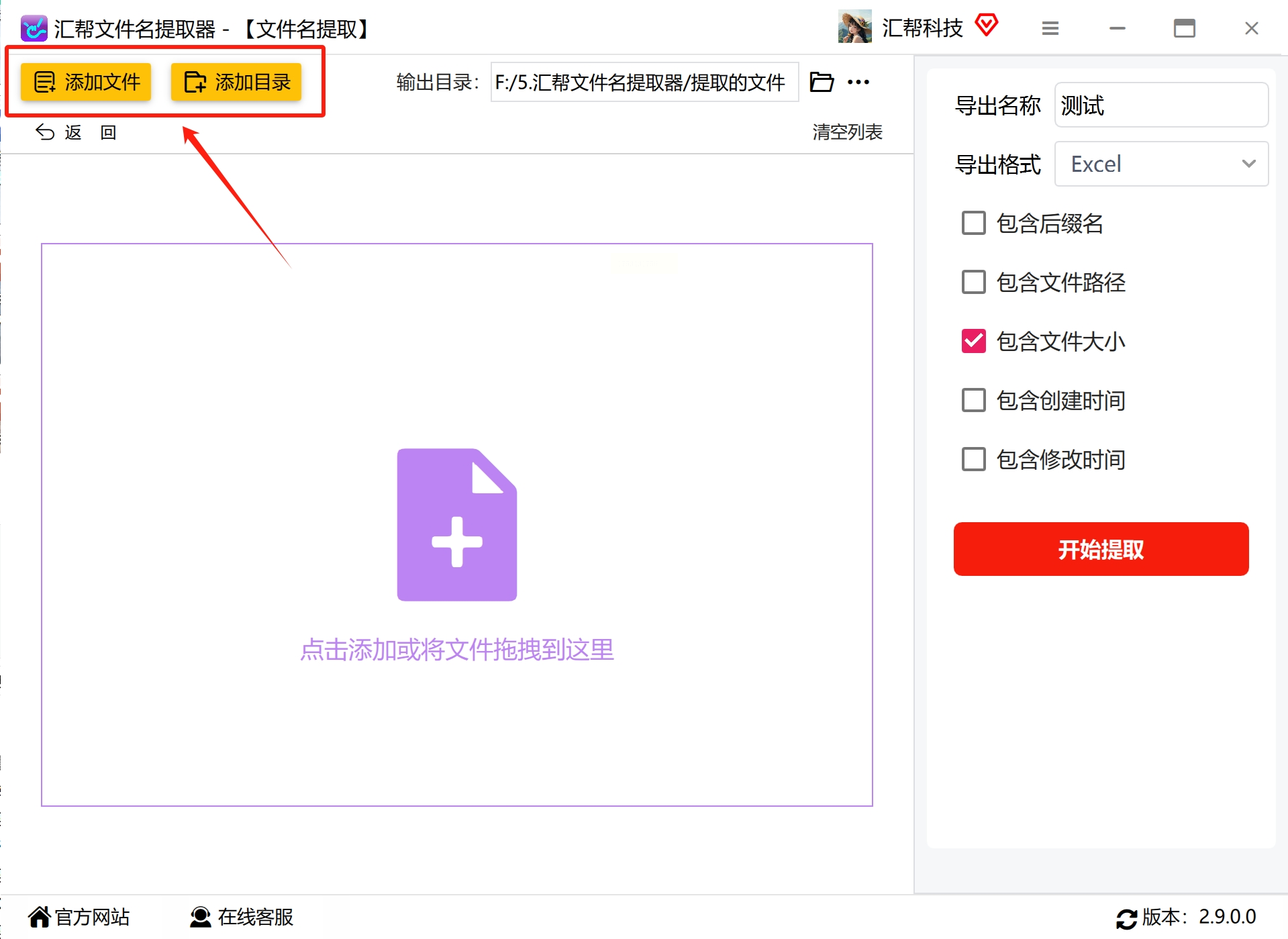Click the purple add-file icon in drop area

457,524
